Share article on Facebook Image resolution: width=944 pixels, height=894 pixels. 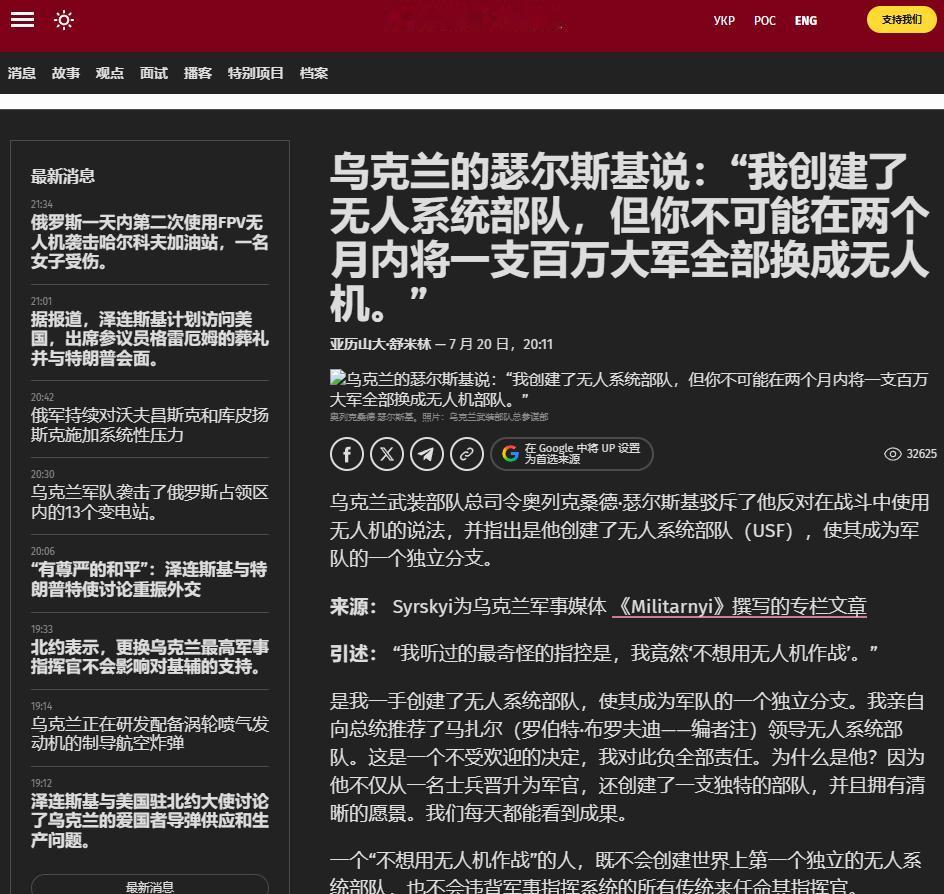(x=347, y=454)
